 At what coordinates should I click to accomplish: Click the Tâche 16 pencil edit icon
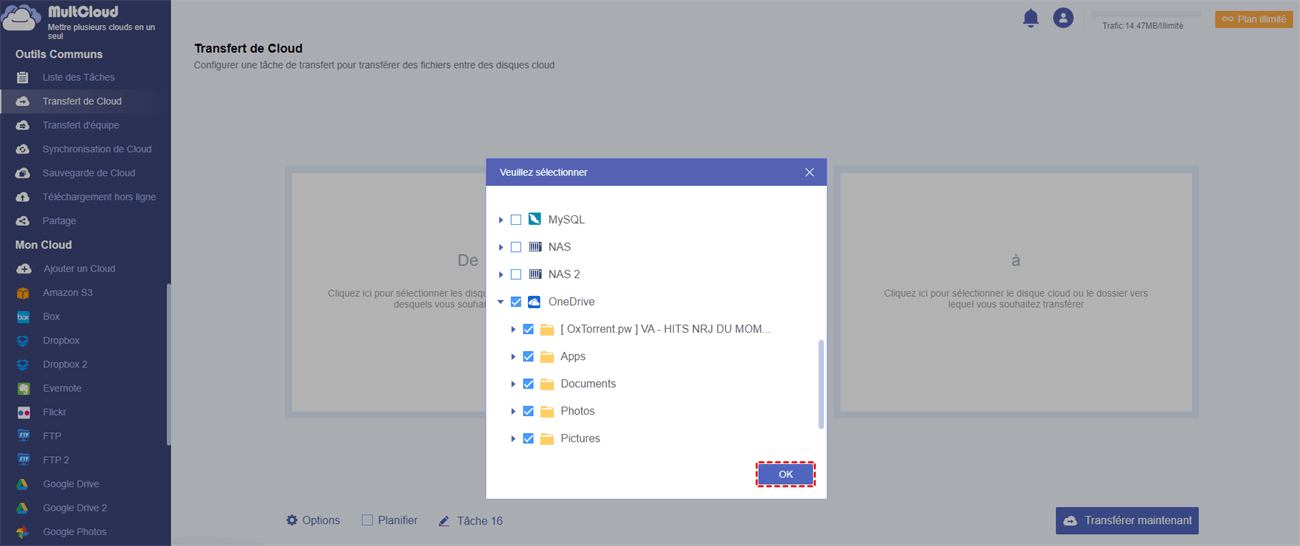(x=443, y=521)
